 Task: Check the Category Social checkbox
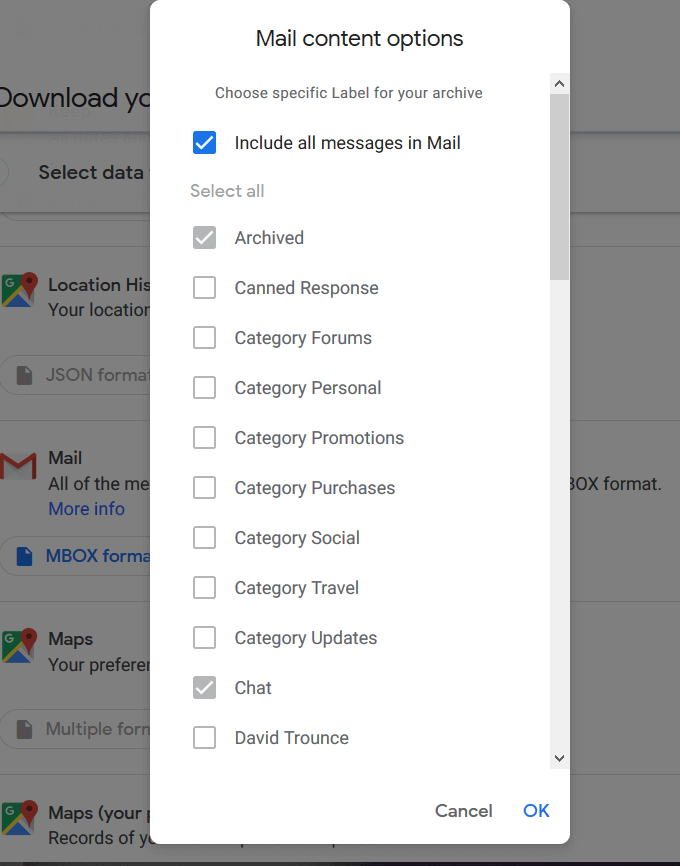(204, 538)
